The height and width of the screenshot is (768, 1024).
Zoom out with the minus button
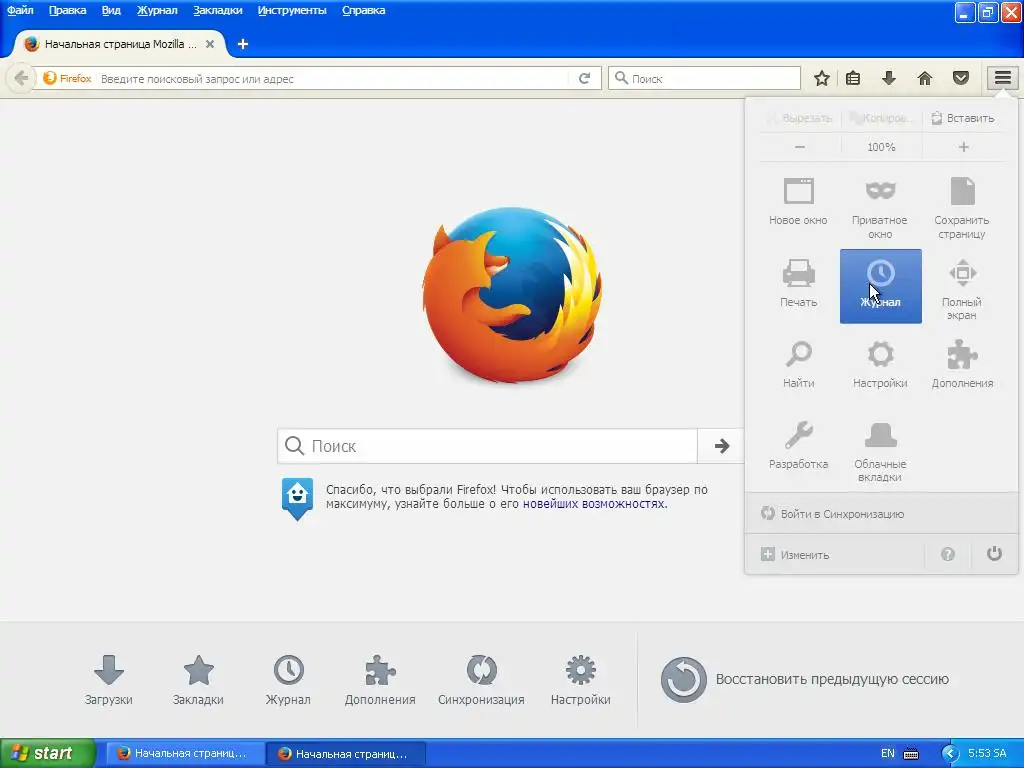click(800, 147)
